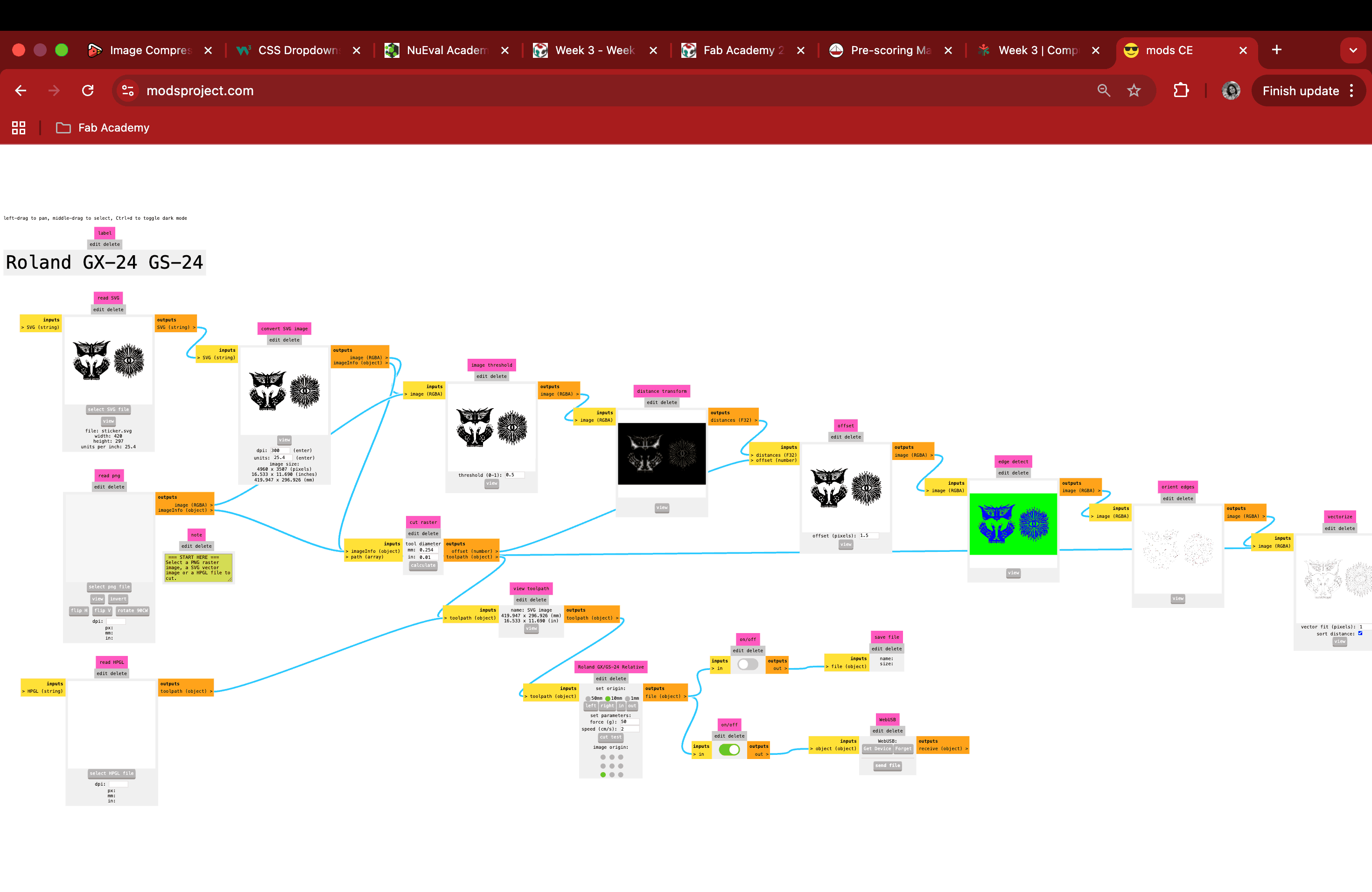The height and width of the screenshot is (892, 1372).
Task: Open a new tab with plus icon
Action: click(x=1276, y=50)
